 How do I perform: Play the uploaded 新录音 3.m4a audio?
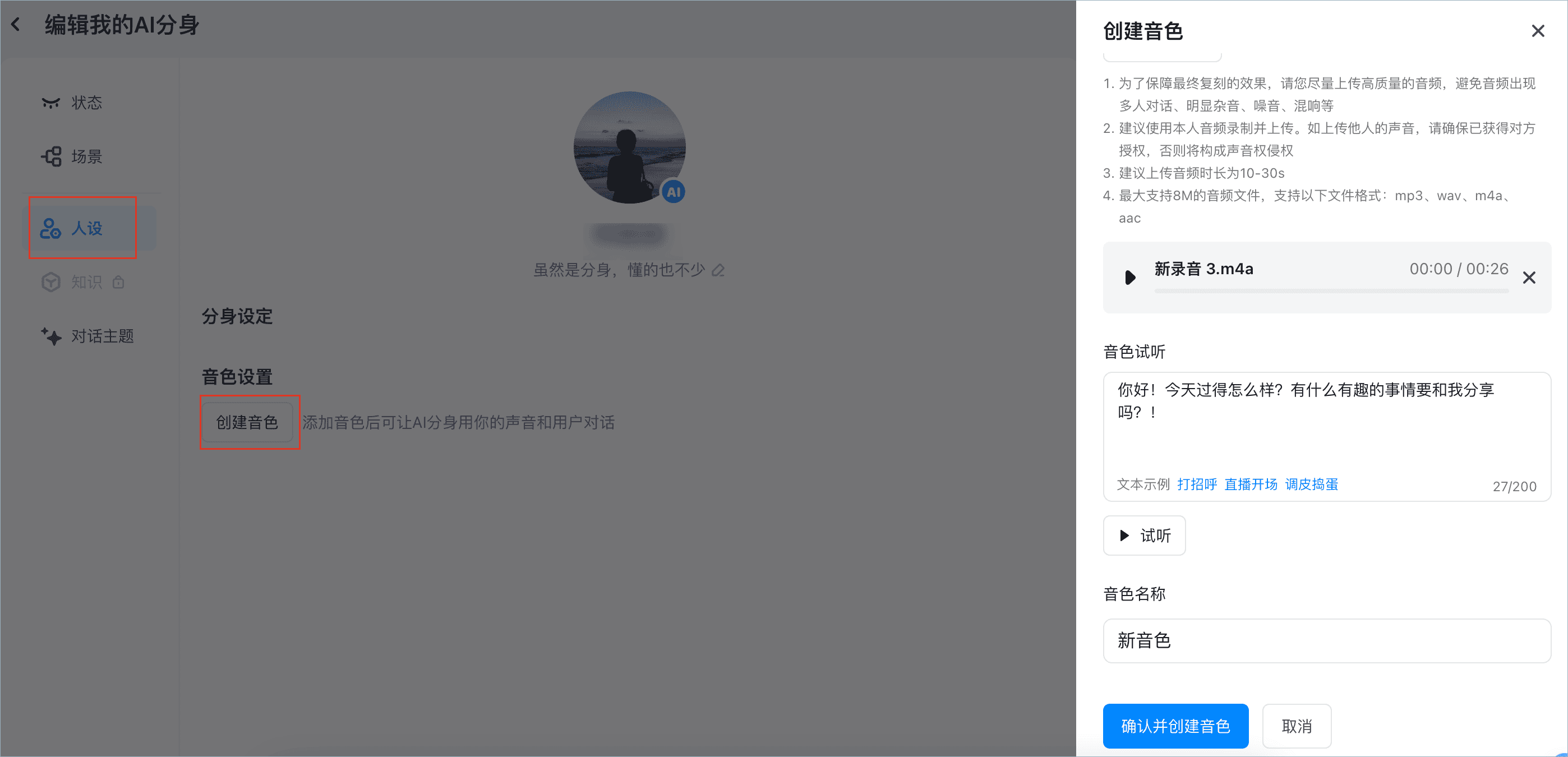[x=1130, y=278]
